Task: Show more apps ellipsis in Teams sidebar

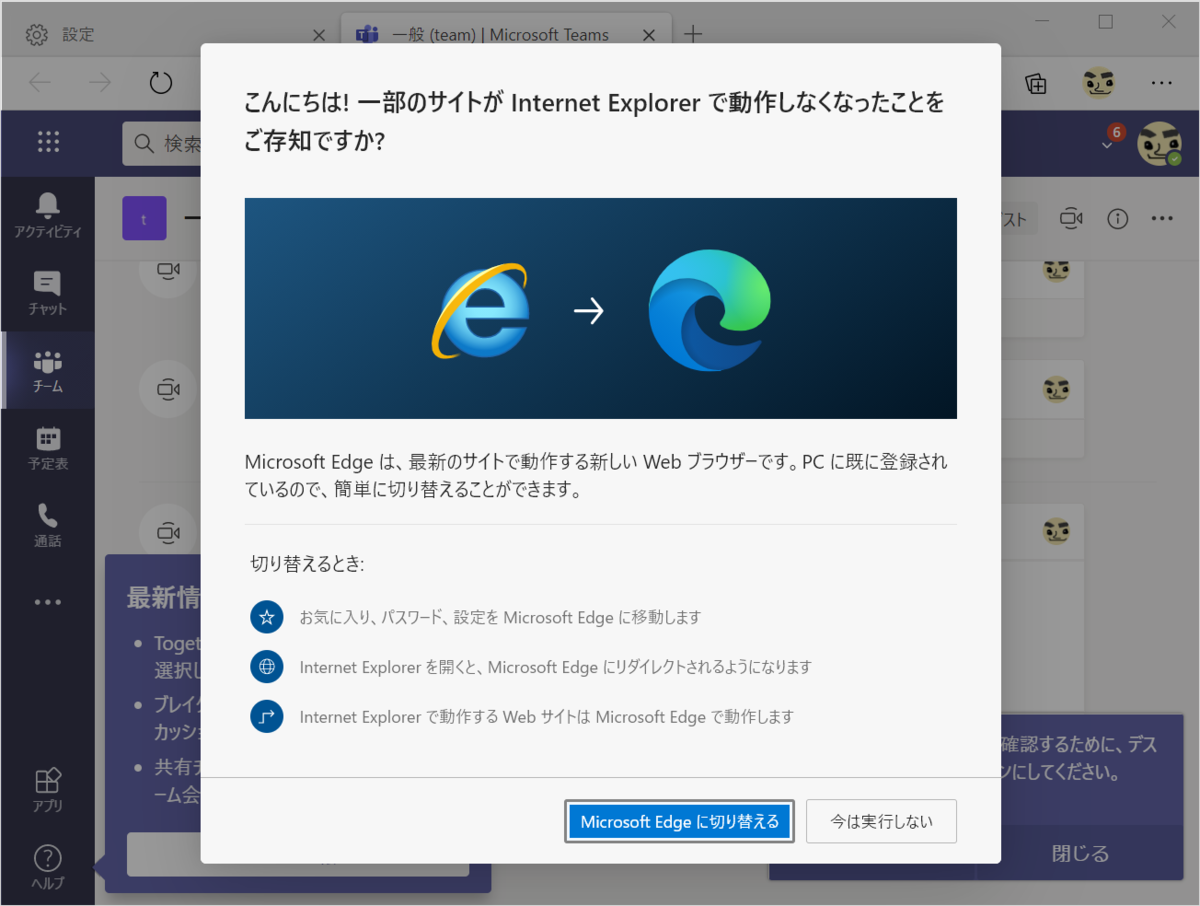Action: point(48,602)
